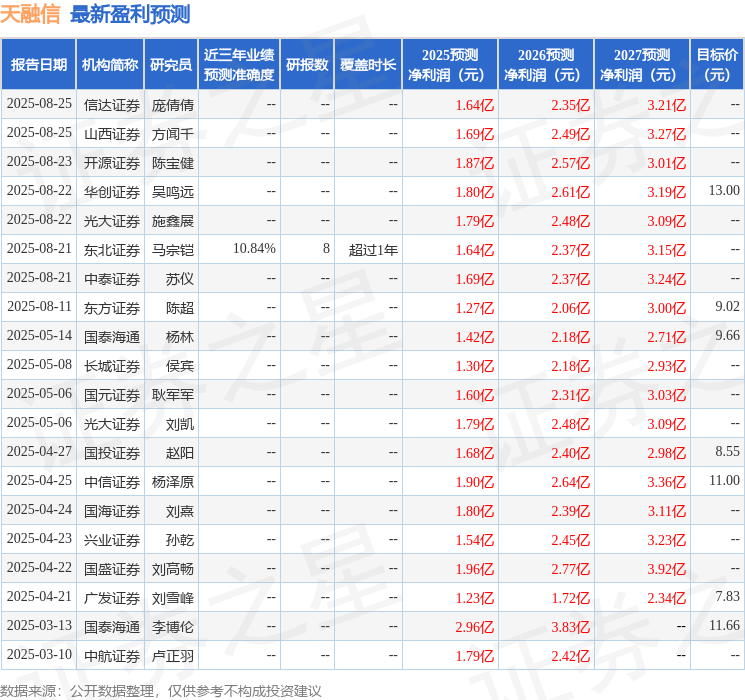
Task: Select 国盛证券 institution cell
Action: 112,569
